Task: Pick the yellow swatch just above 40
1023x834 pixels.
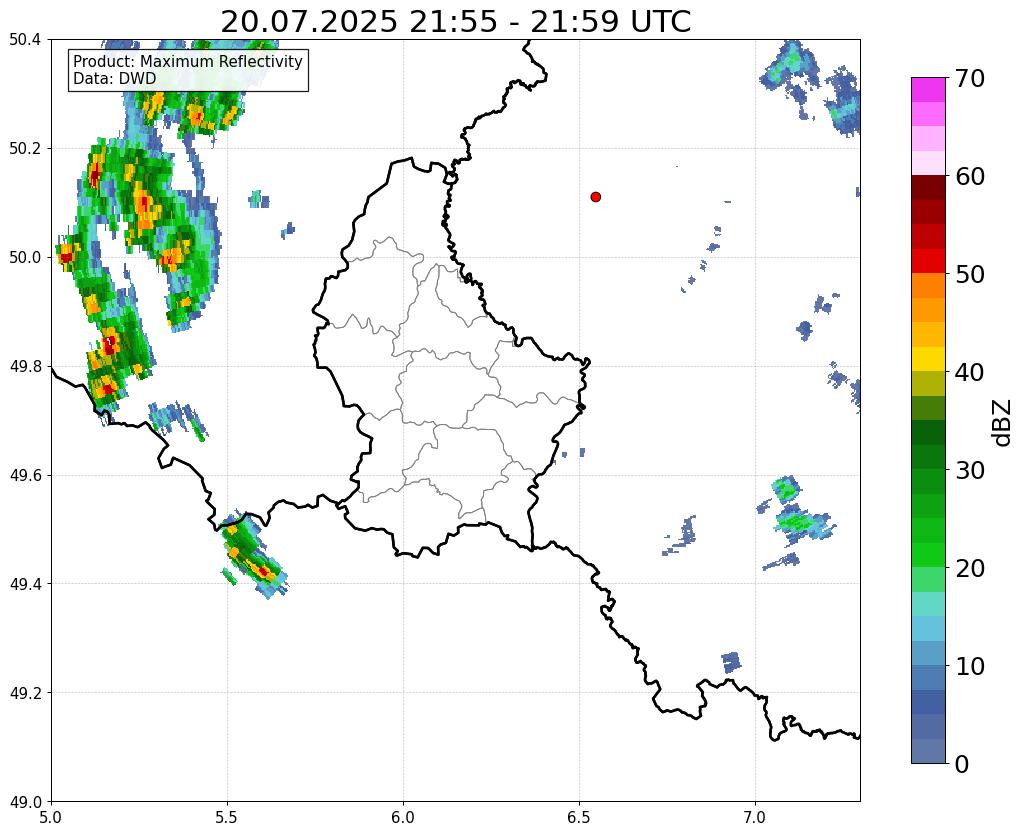Action: click(x=928, y=359)
